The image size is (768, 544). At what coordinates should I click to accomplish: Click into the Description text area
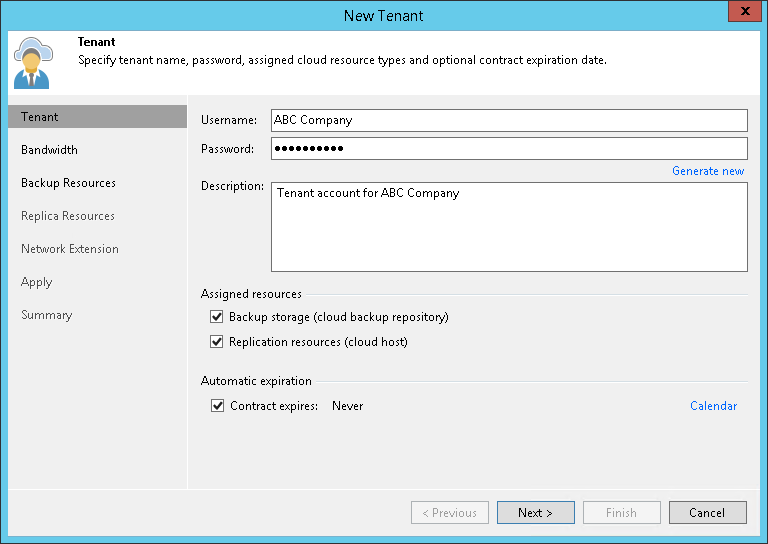[509, 227]
